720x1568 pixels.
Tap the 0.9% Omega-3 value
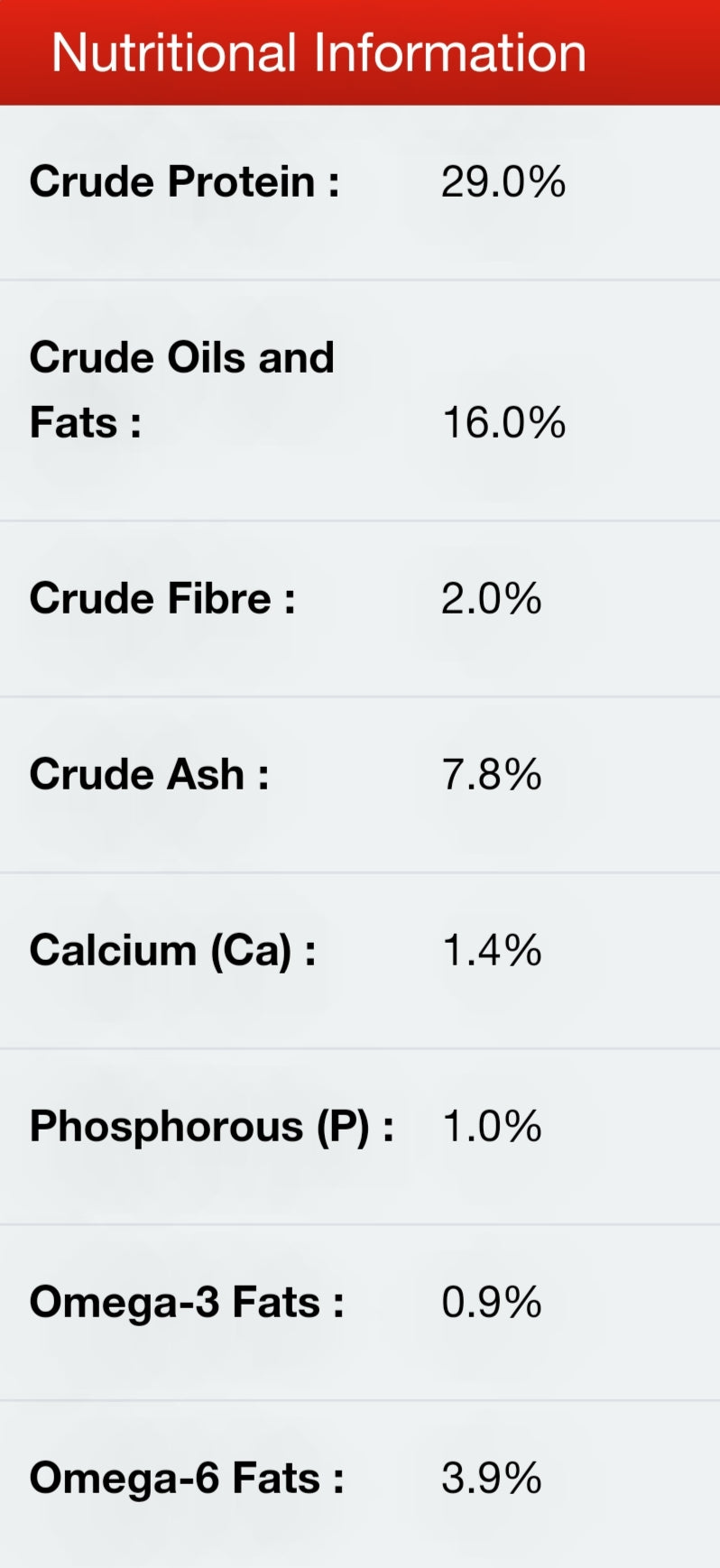tap(491, 1302)
